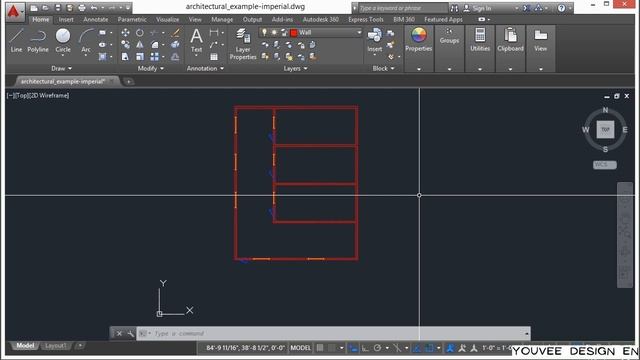The image size is (640, 360).
Task: Toggle layer on/off lightbulb for Wall
Action: [264, 32]
